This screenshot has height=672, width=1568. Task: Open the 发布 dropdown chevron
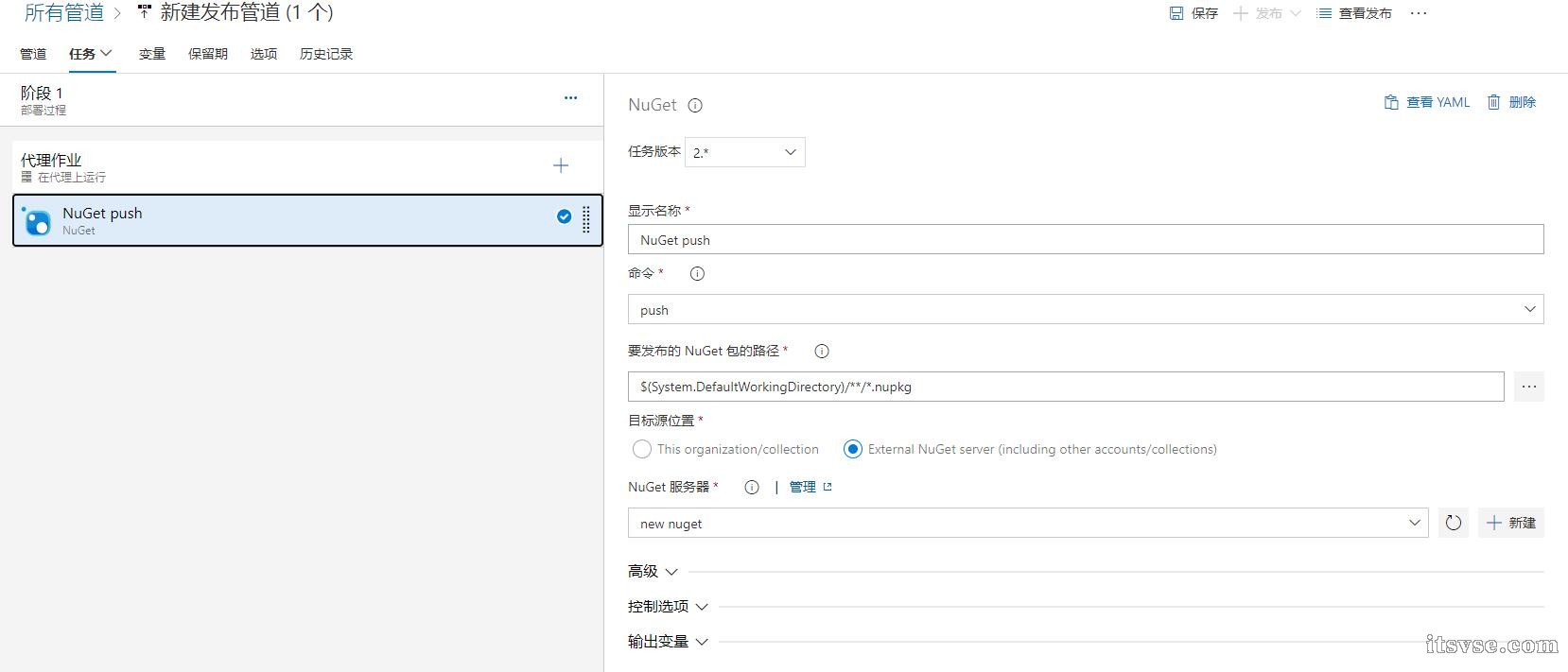(x=1296, y=13)
